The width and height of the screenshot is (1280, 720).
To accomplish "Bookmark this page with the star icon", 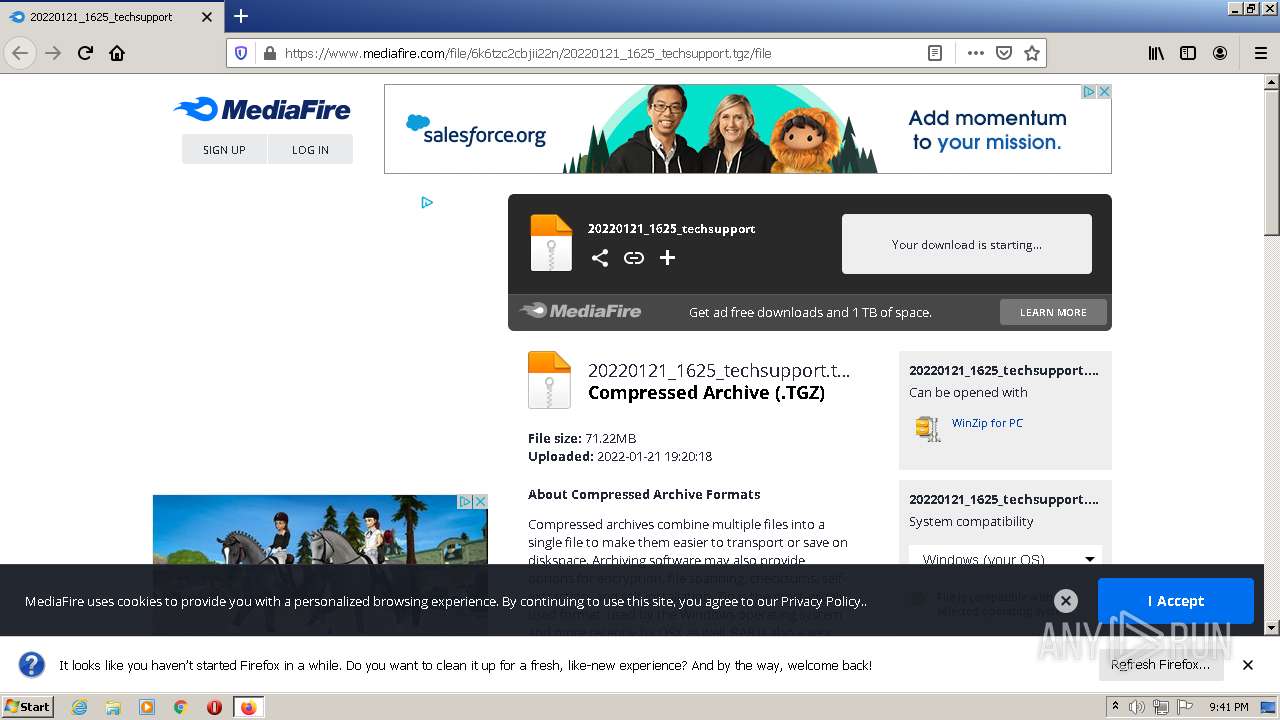I will click(1032, 53).
